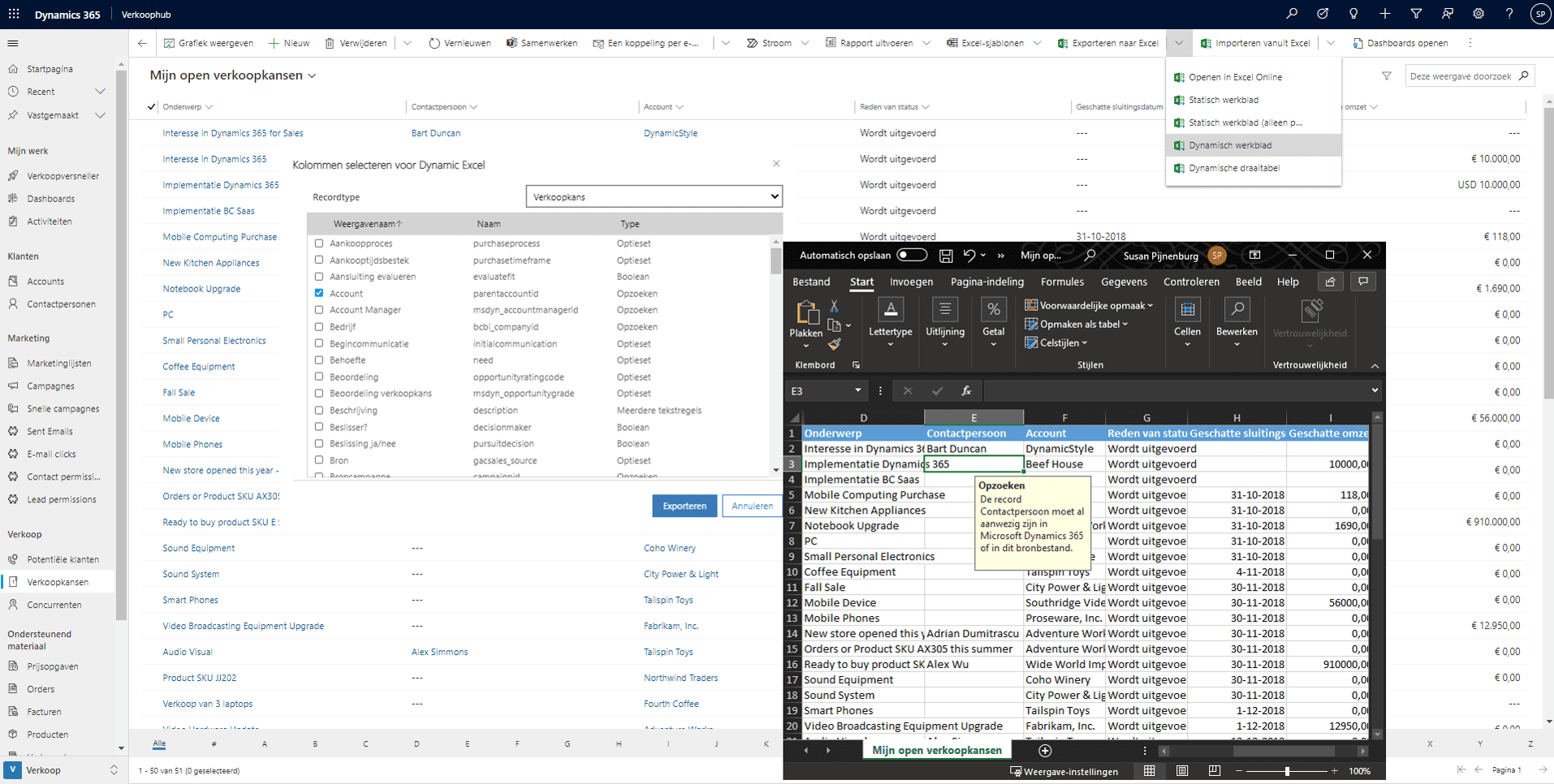Viewport: 1554px width, 784px height.
Task: Close the Kolommen selecteren dialog with X
Action: (x=776, y=164)
